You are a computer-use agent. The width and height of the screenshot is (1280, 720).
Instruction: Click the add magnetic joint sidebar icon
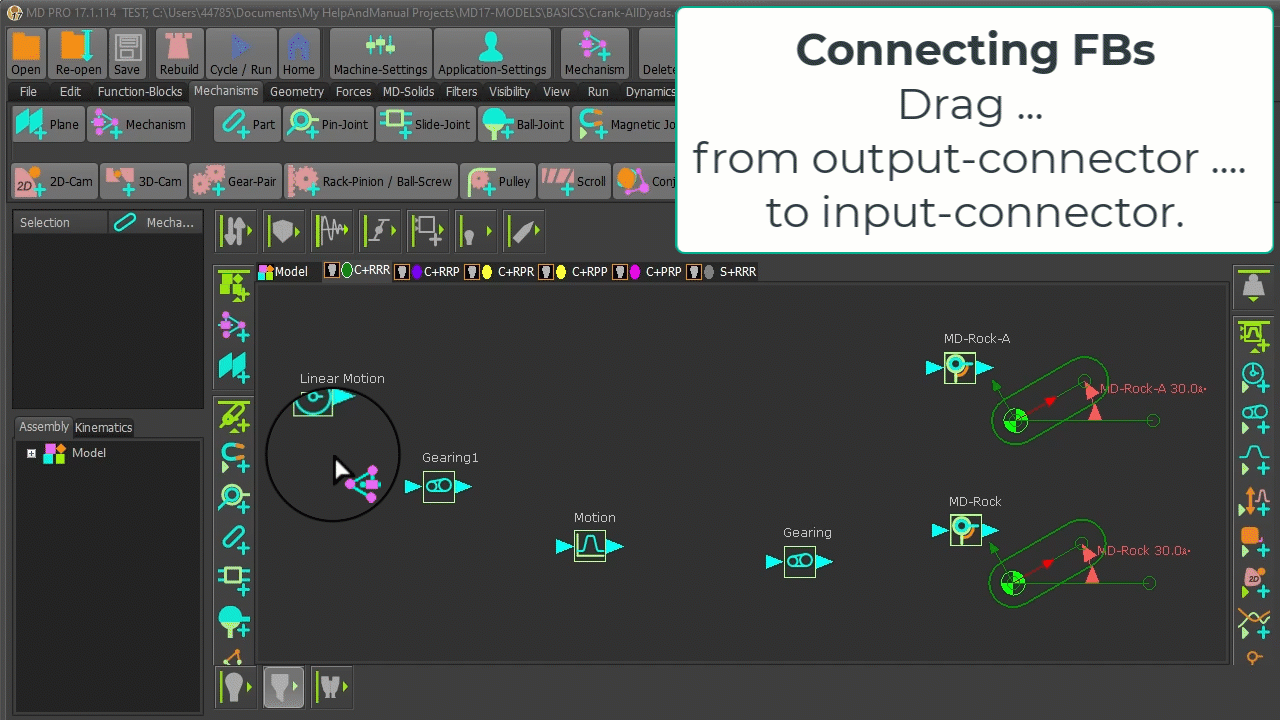point(234,455)
